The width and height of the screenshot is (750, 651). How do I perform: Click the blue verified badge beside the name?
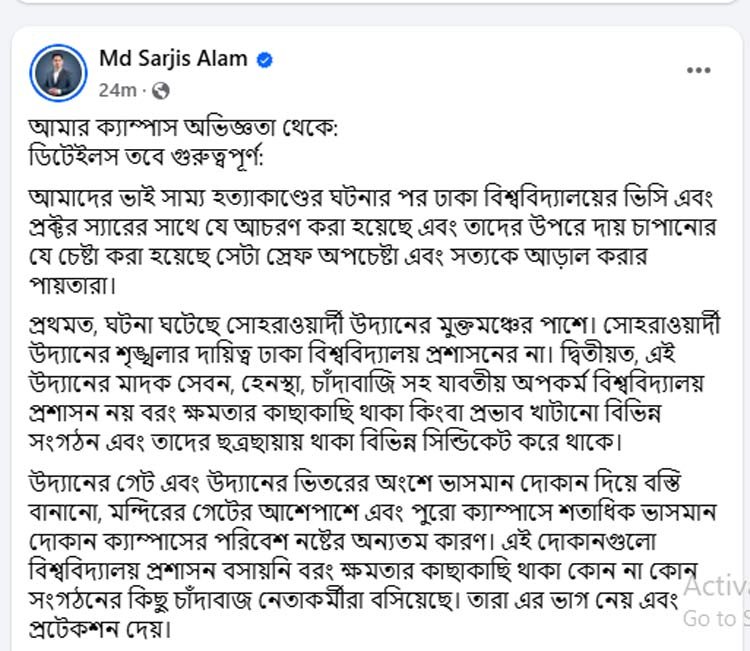point(265,60)
